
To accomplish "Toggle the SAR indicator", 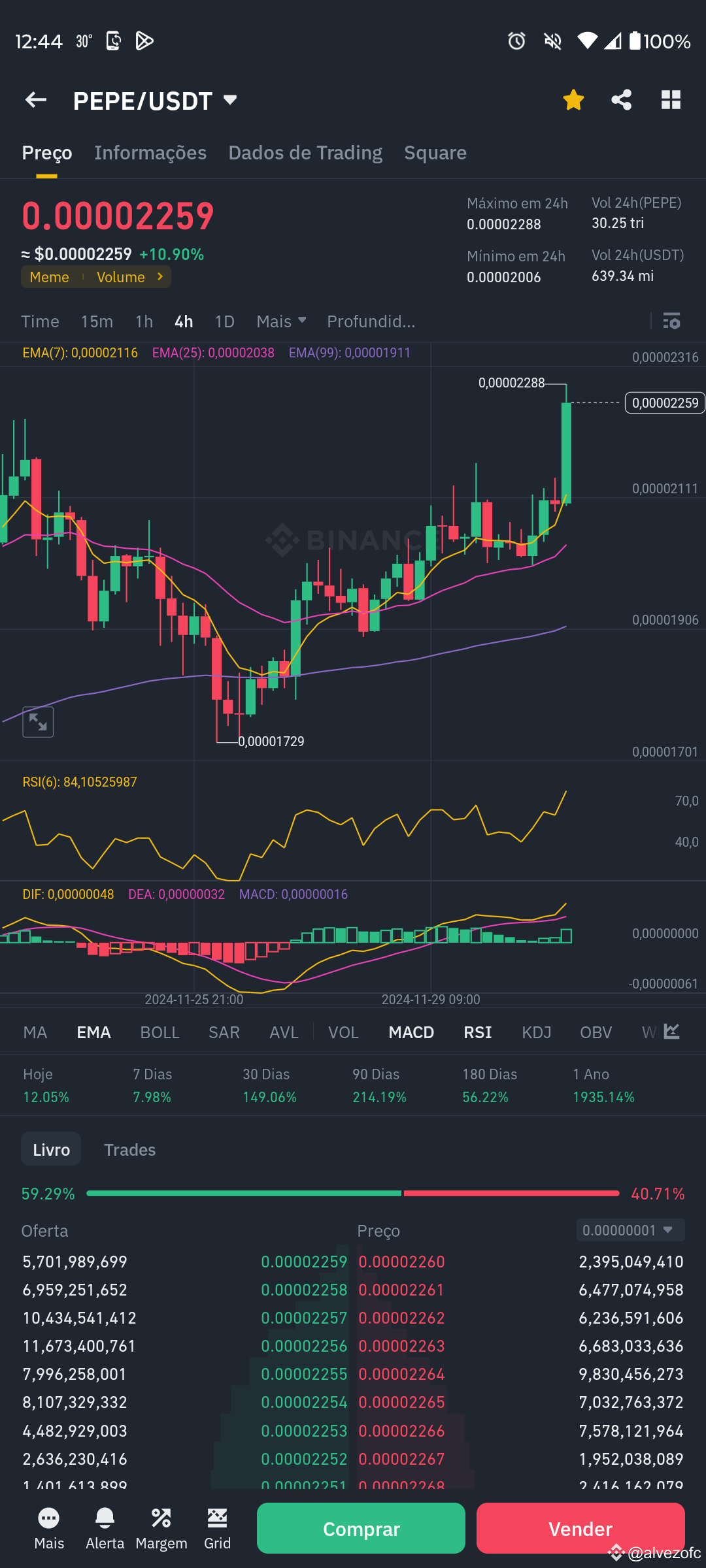I will tap(224, 1032).
